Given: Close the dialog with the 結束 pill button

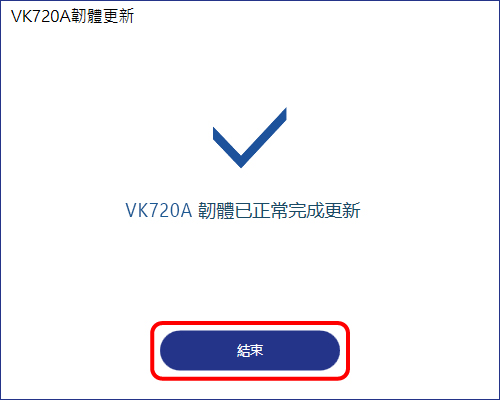Looking at the screenshot, I should click(250, 350).
